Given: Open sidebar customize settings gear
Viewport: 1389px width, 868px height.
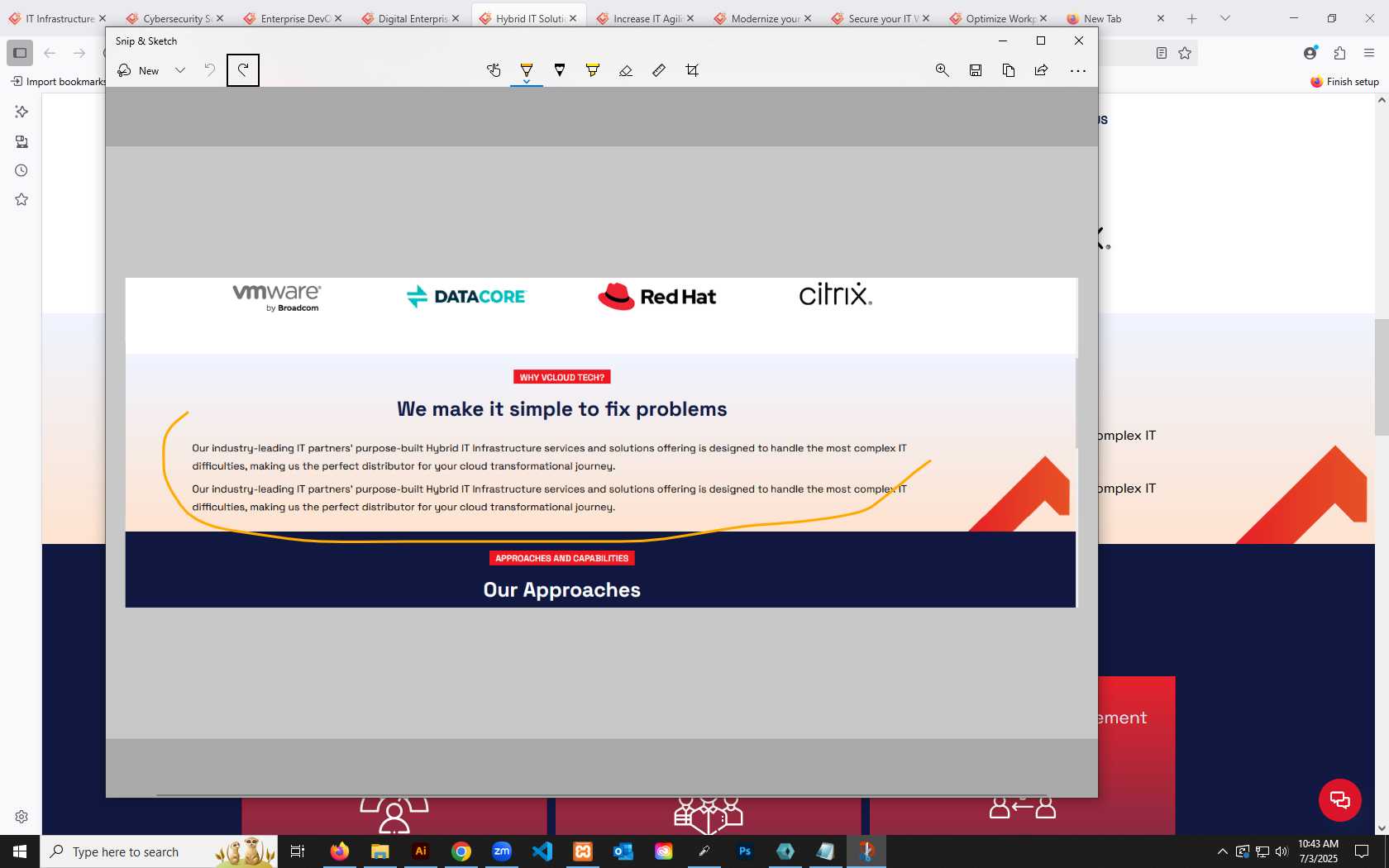Looking at the screenshot, I should pyautogui.click(x=21, y=817).
